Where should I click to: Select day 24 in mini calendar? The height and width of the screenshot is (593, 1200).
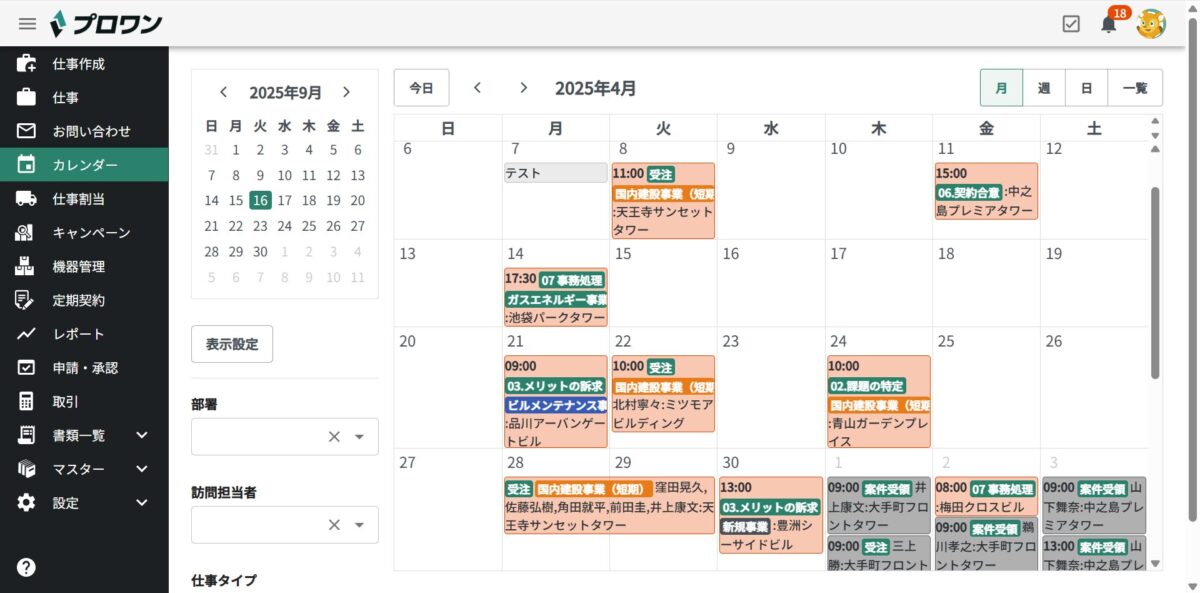coord(284,226)
